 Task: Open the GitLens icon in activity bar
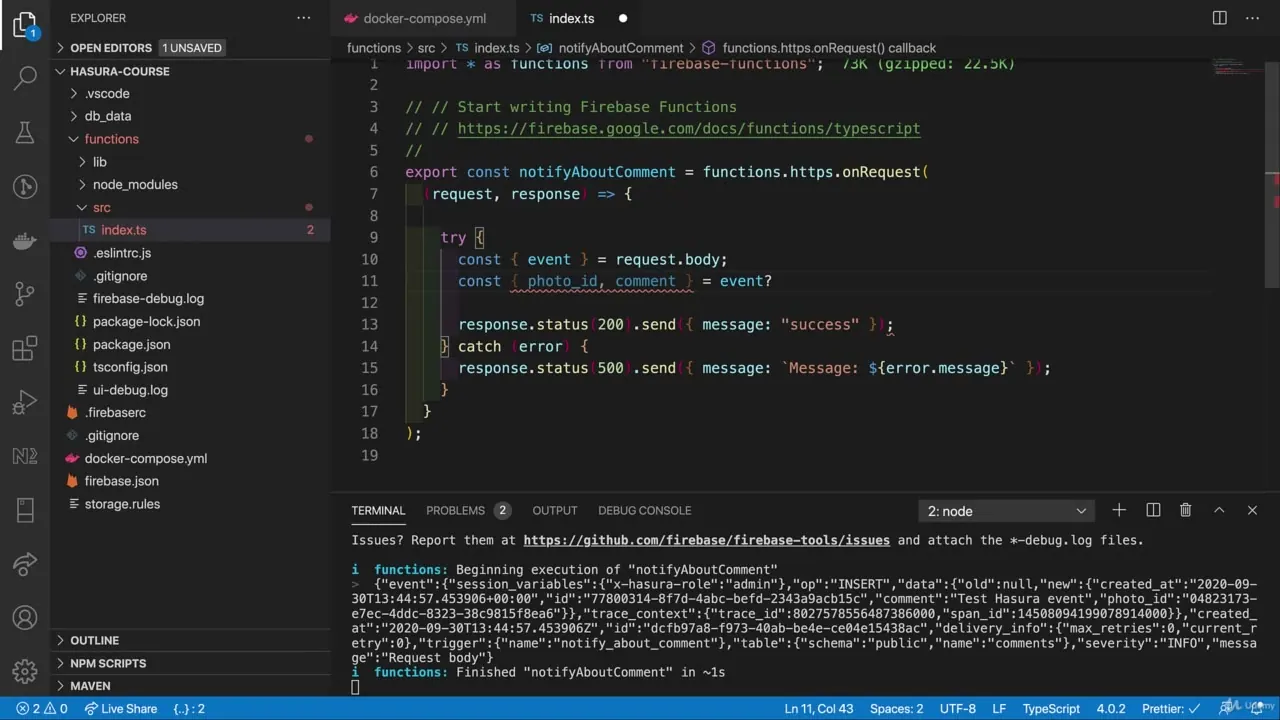pos(25,186)
